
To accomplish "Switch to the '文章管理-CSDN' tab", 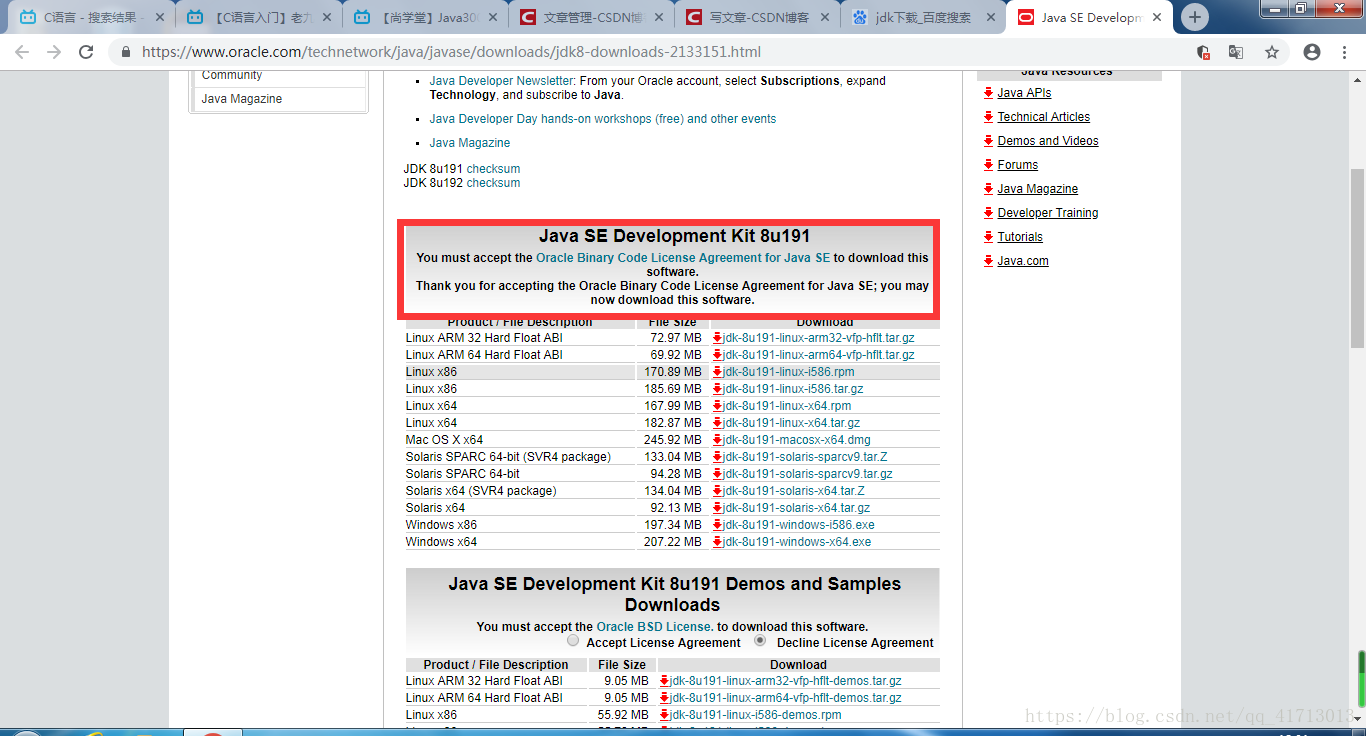I will [x=590, y=17].
